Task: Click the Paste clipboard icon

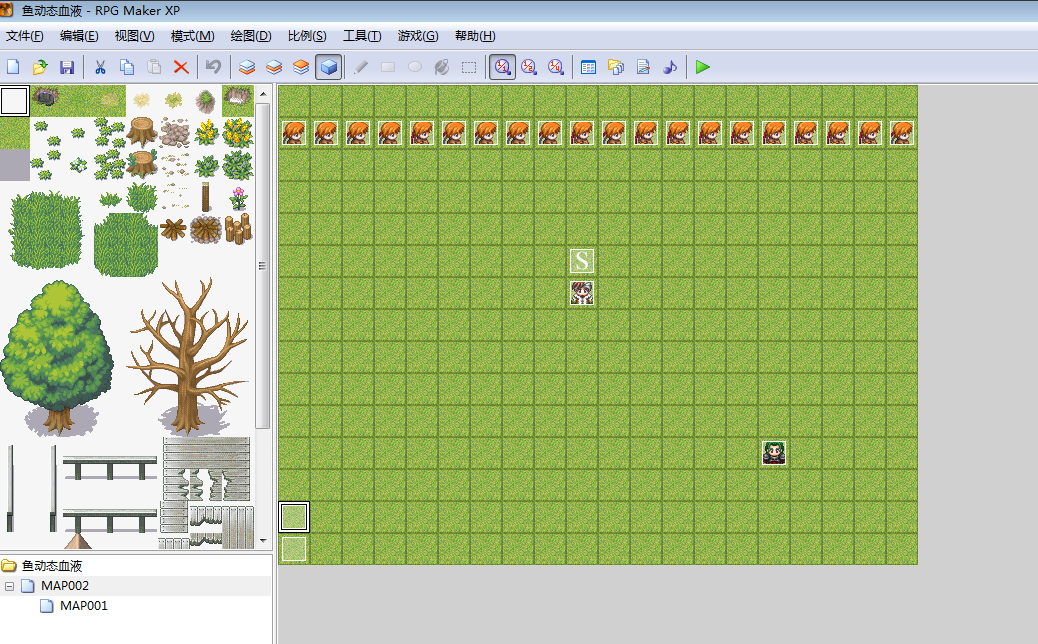Action: [x=154, y=67]
